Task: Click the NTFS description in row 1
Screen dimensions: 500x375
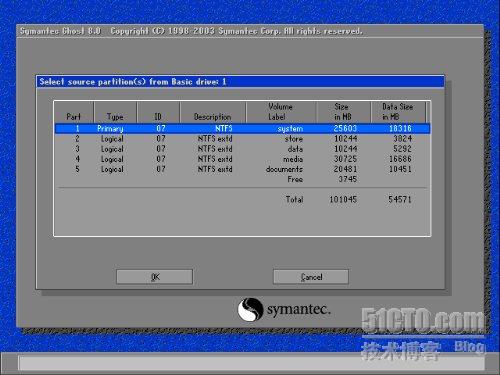Action: [224, 128]
